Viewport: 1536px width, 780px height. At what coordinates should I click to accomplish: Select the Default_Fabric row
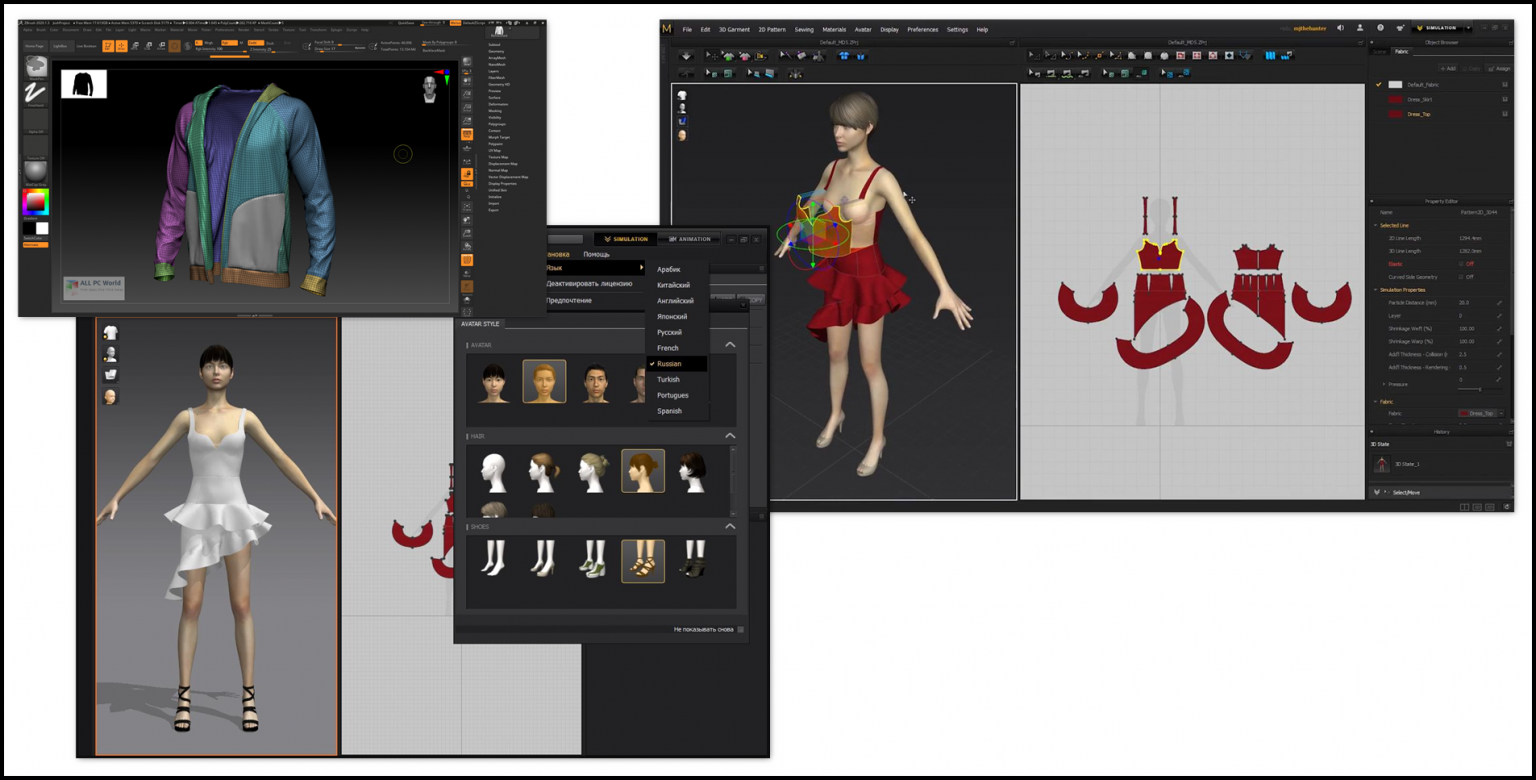click(1442, 85)
